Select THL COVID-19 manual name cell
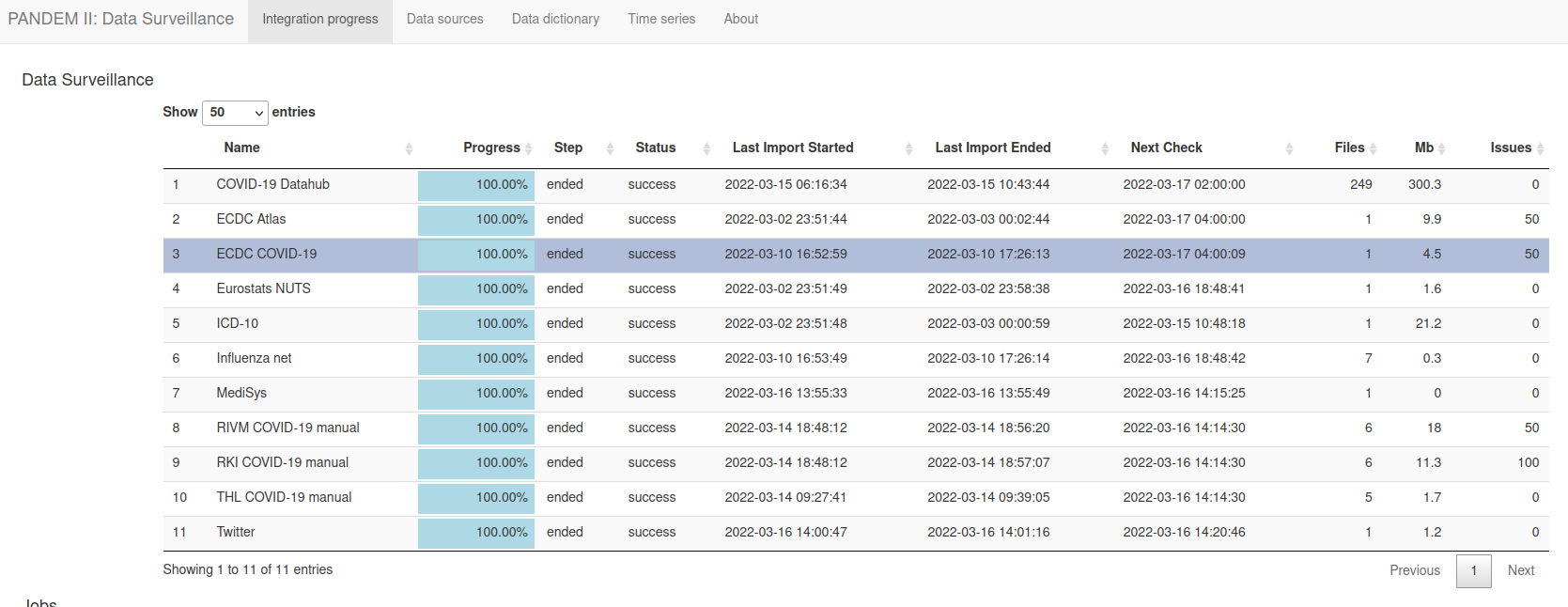 pos(284,497)
